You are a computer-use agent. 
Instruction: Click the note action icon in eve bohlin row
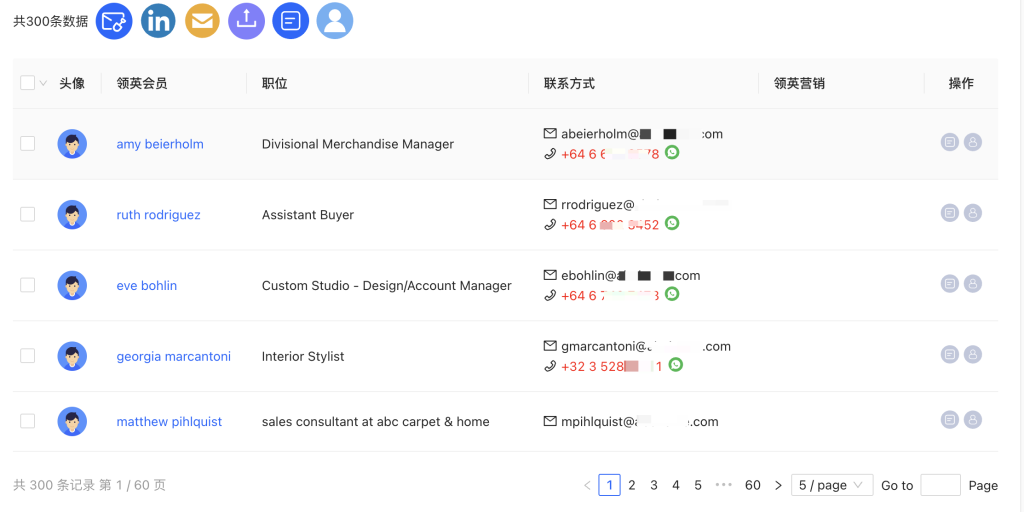pyautogui.click(x=950, y=283)
